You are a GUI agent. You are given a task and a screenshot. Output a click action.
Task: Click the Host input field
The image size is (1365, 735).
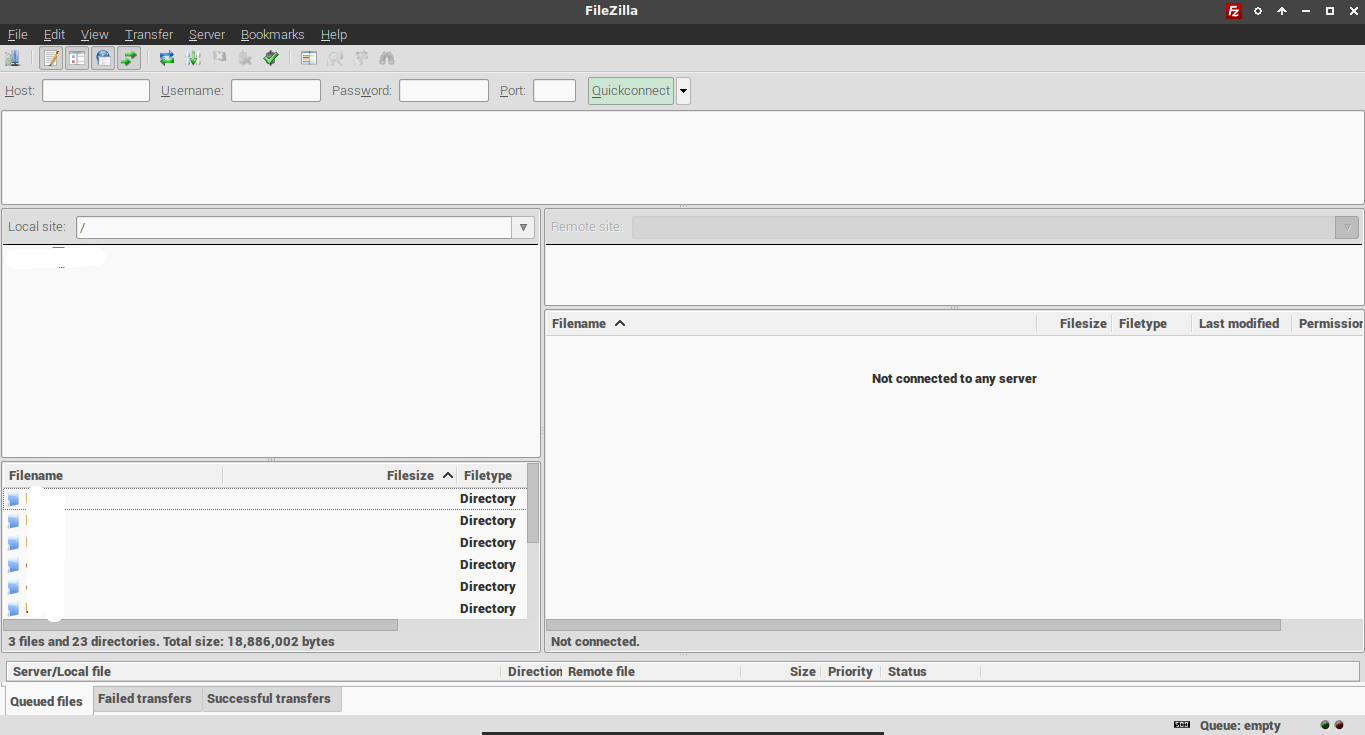pyautogui.click(x=96, y=91)
